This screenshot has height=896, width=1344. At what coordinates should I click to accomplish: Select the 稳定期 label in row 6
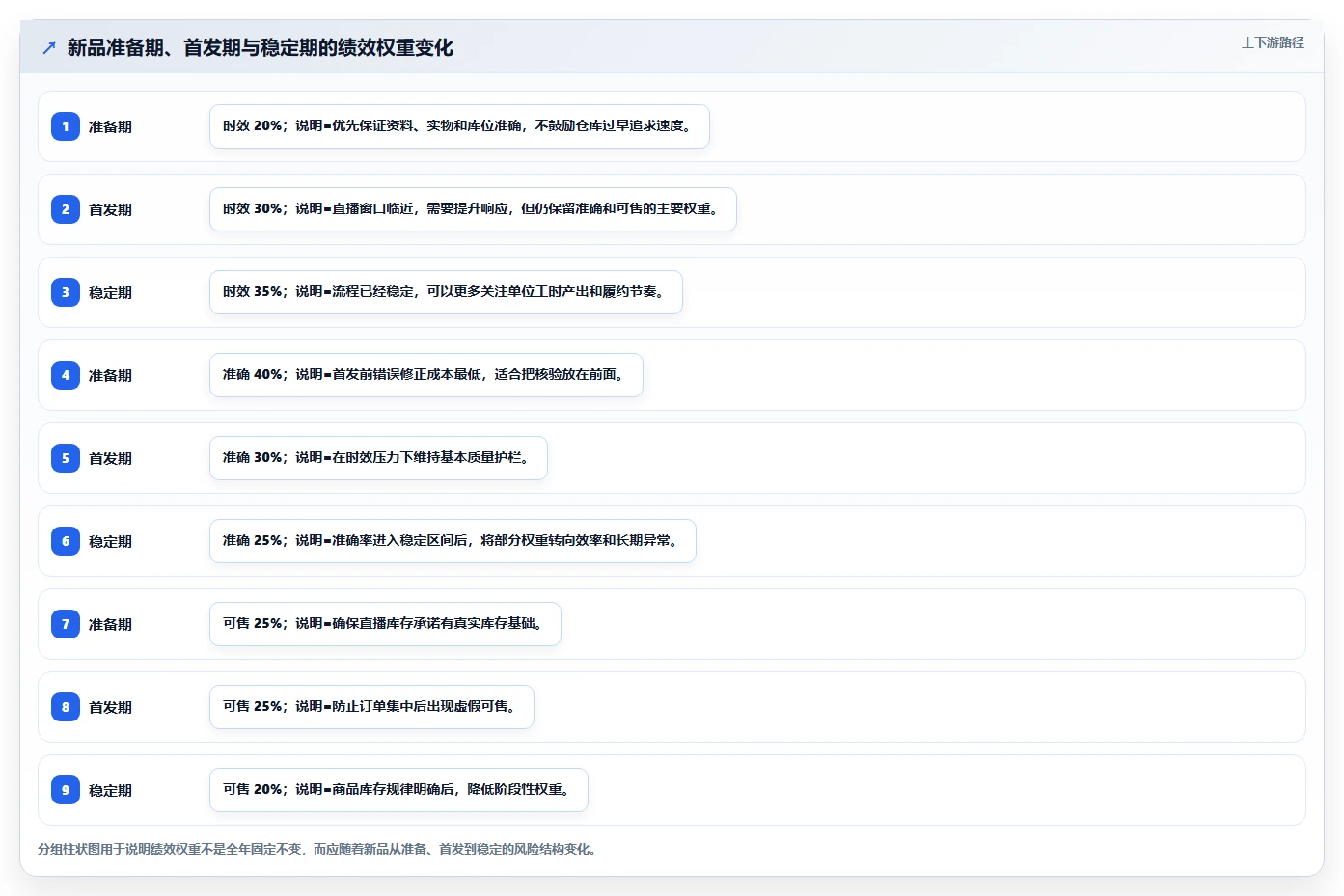[110, 541]
